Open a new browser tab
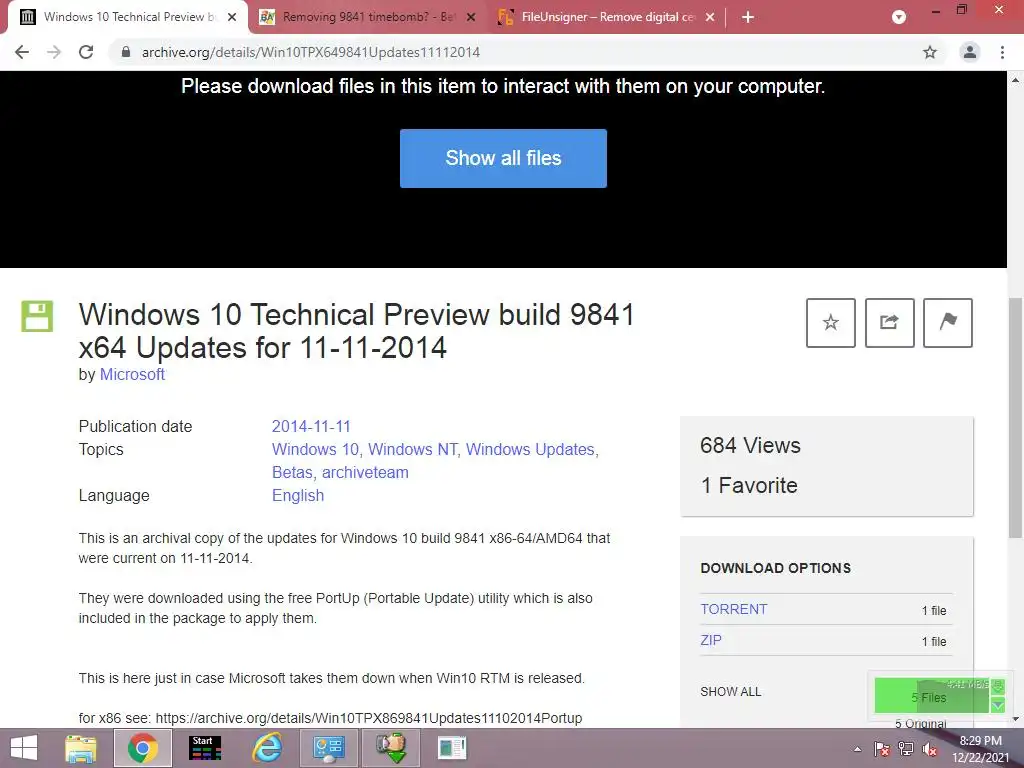The height and width of the screenshot is (768, 1024). (748, 17)
